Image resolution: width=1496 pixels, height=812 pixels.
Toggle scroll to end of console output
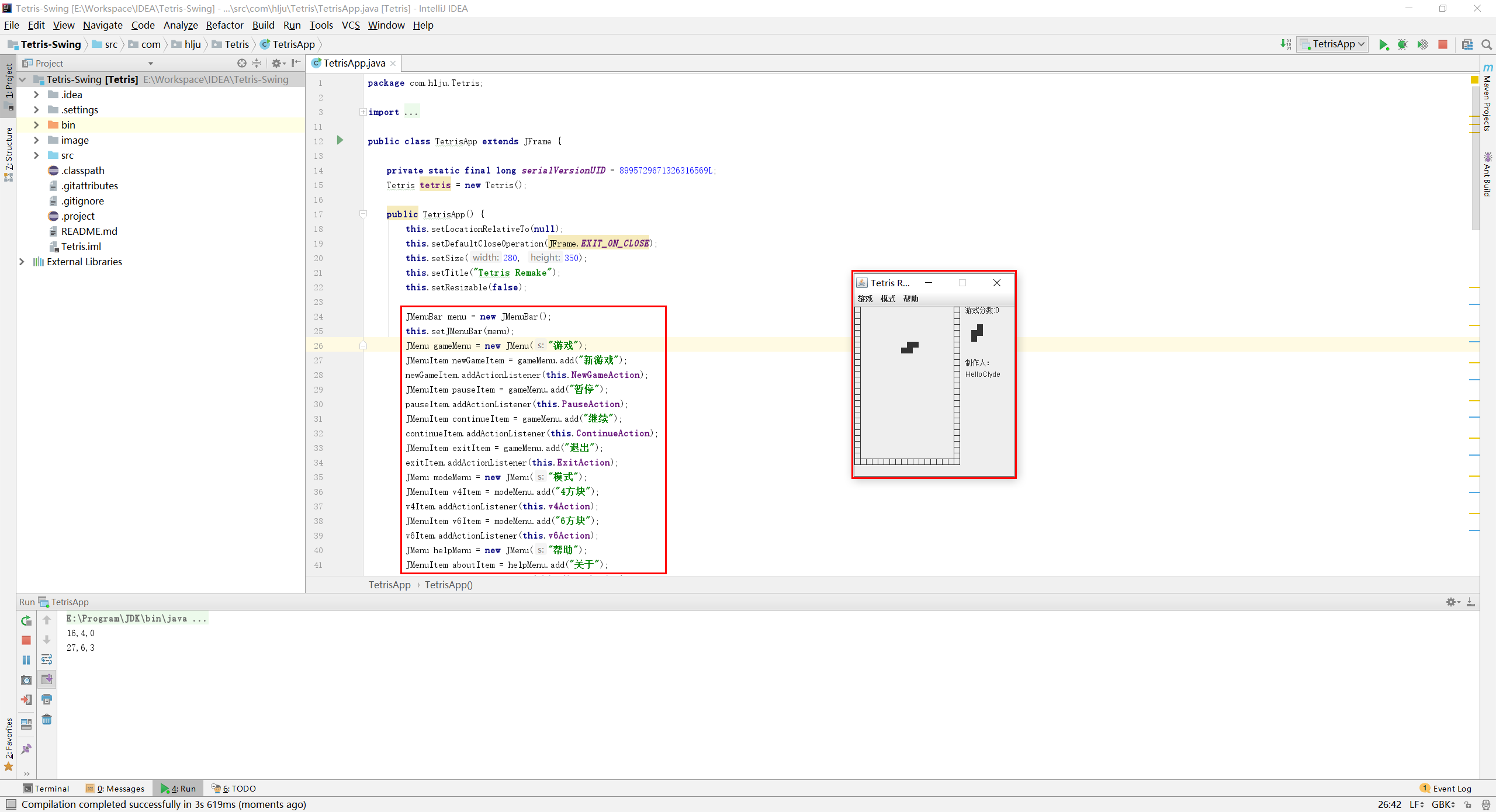pos(47,680)
